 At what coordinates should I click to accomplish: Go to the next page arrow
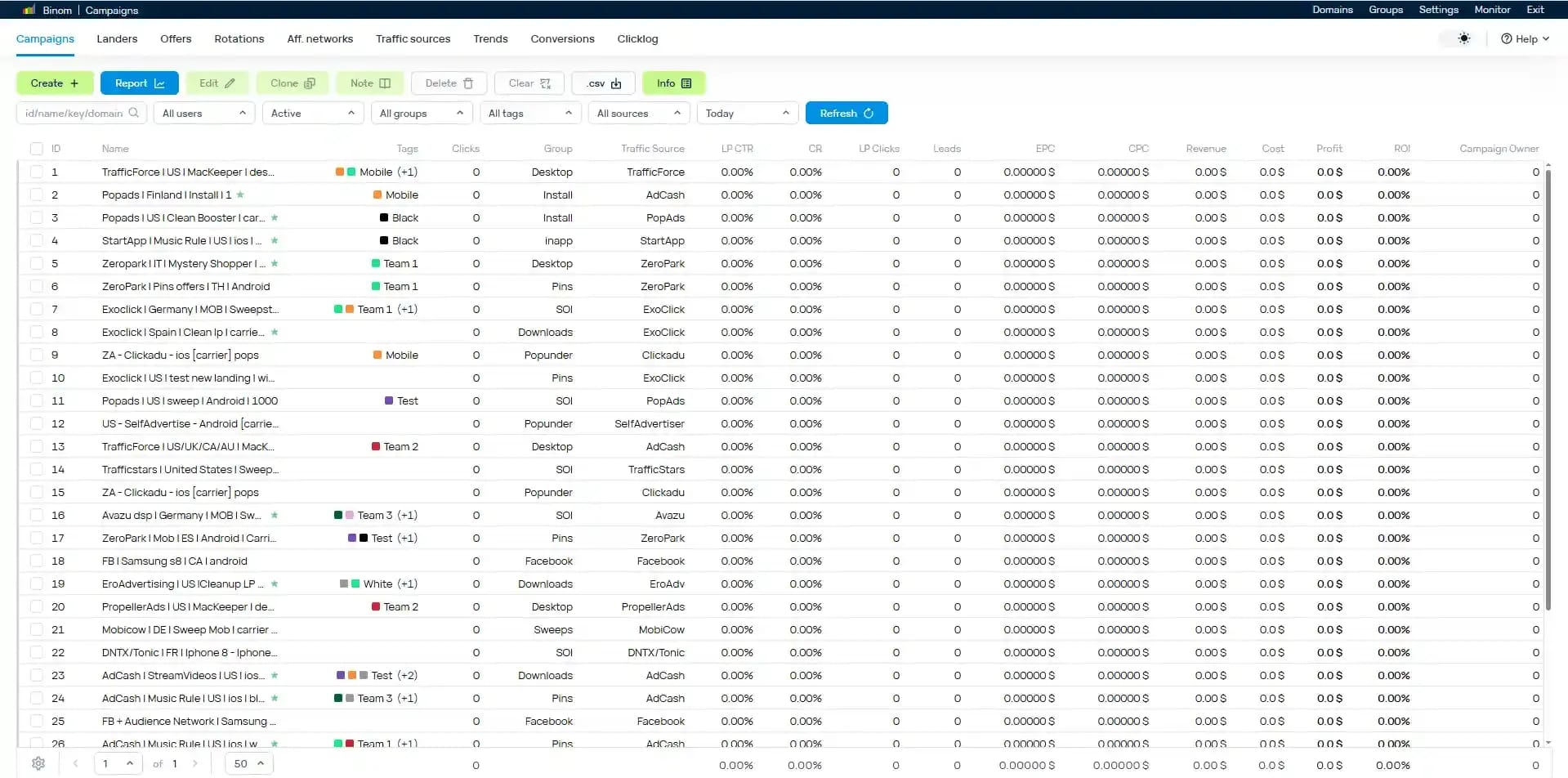194,763
